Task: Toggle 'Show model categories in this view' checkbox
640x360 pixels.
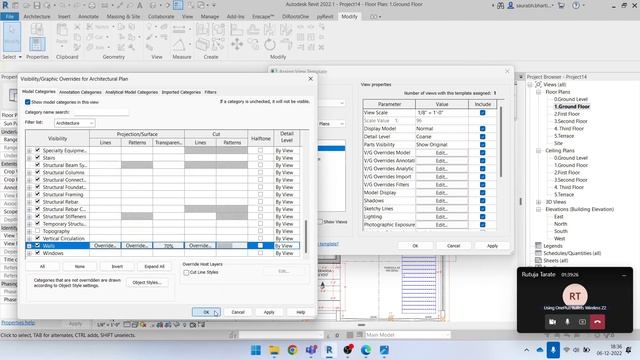Action: [x=27, y=102]
